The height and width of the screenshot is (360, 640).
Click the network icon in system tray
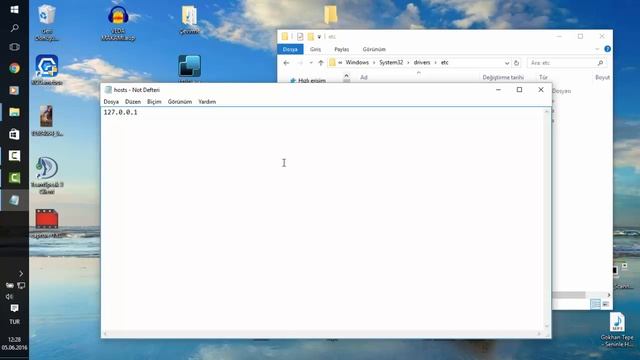[x=21, y=285]
